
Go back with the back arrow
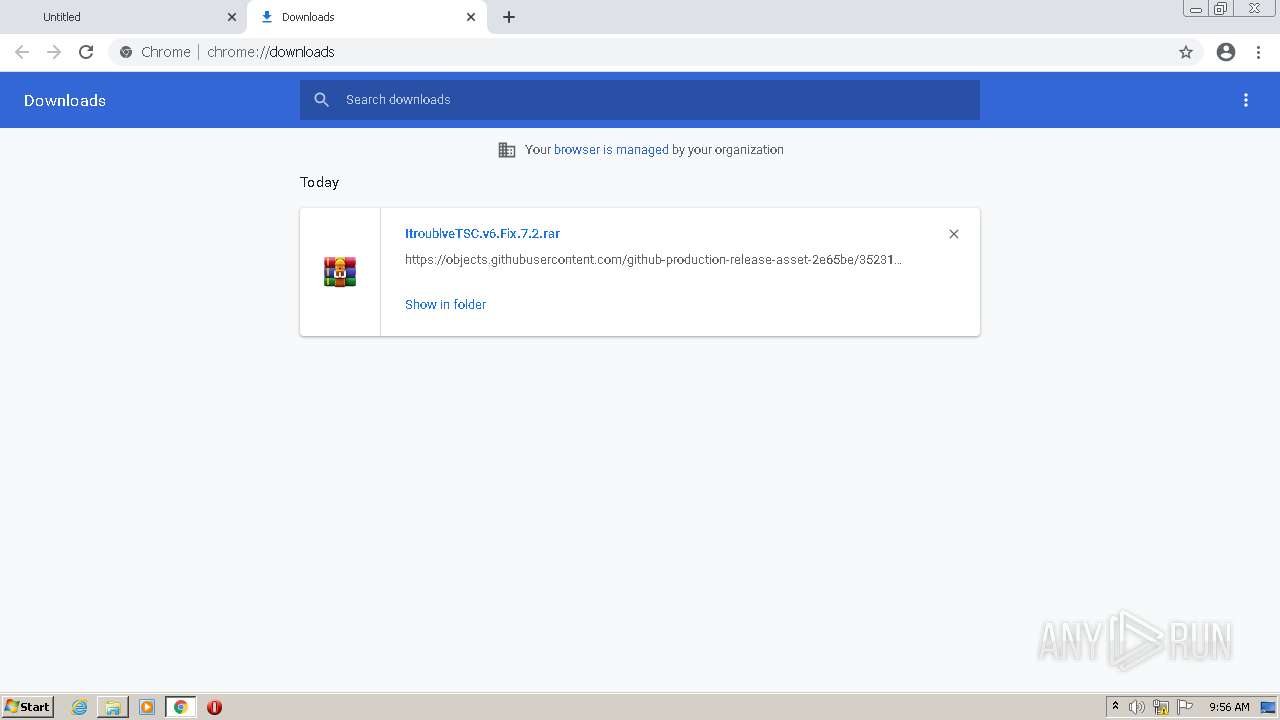[x=22, y=52]
